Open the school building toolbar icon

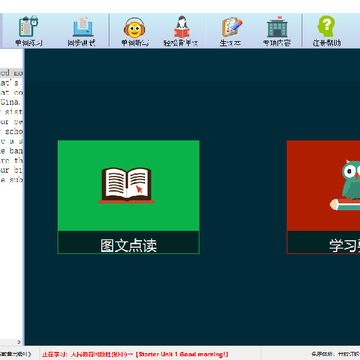point(277,31)
